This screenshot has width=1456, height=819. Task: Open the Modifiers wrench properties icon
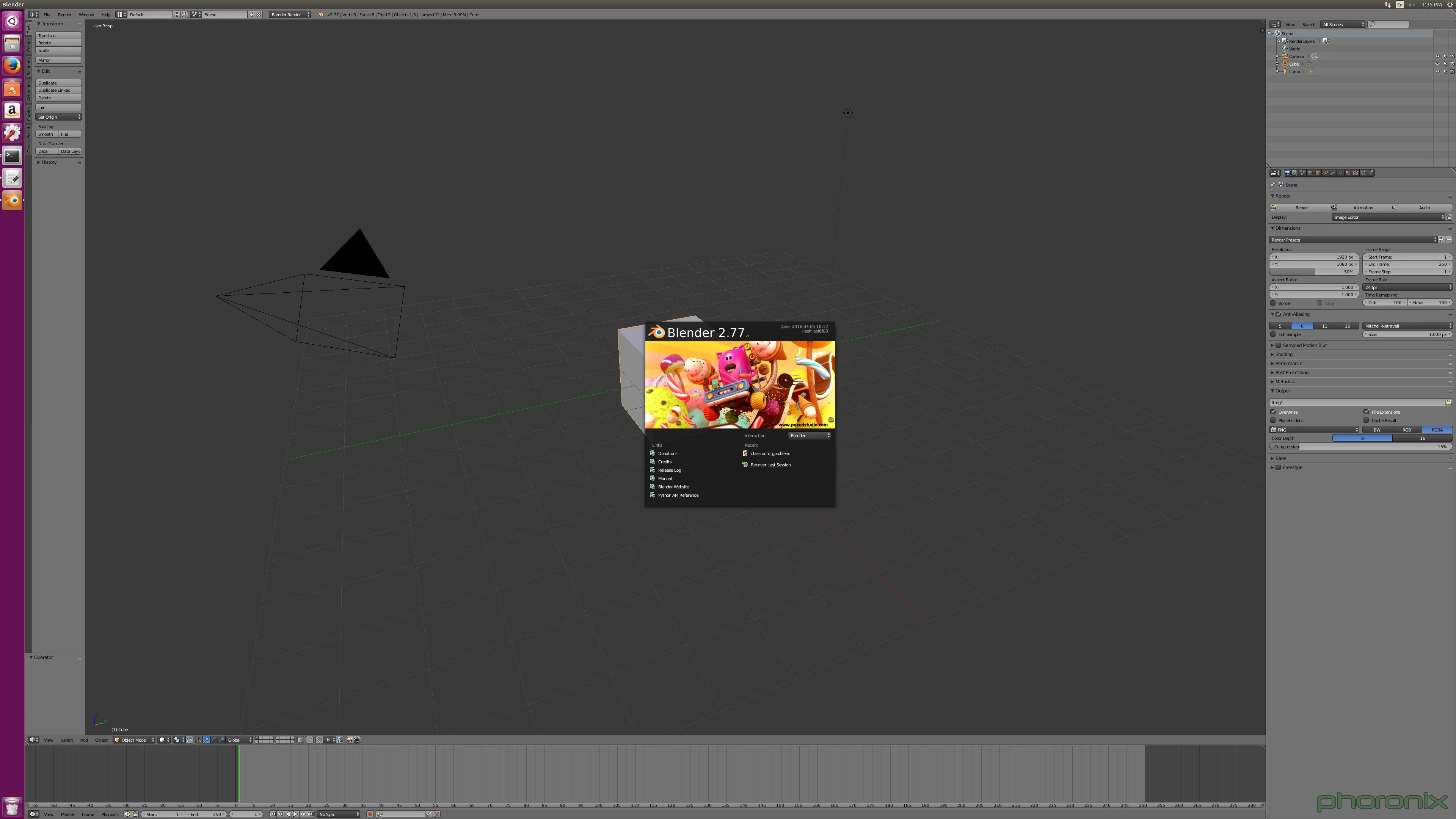(x=1333, y=173)
